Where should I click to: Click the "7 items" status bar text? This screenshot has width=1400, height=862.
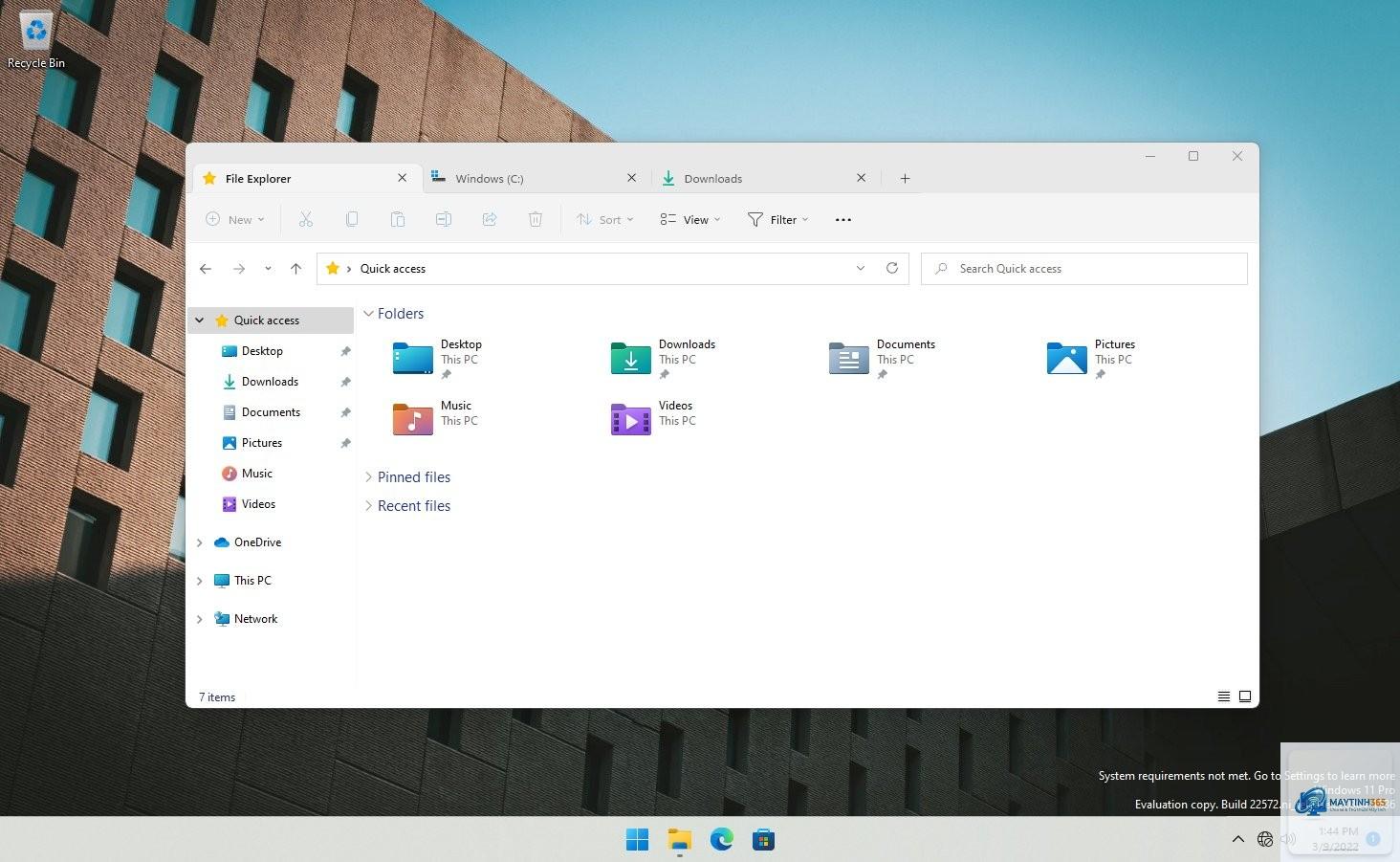coord(217,697)
